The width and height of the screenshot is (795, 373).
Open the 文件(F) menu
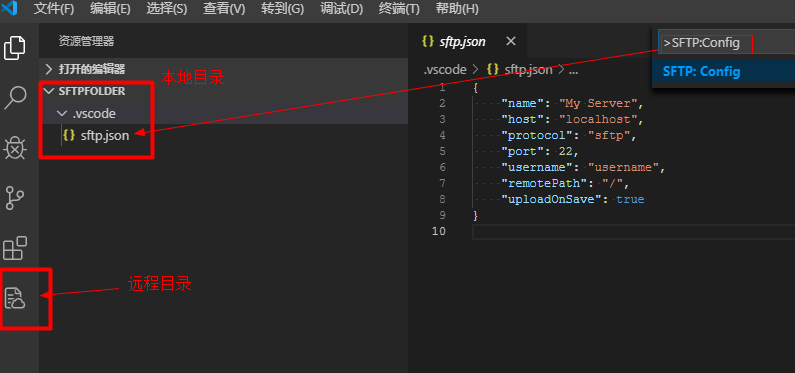click(x=54, y=9)
